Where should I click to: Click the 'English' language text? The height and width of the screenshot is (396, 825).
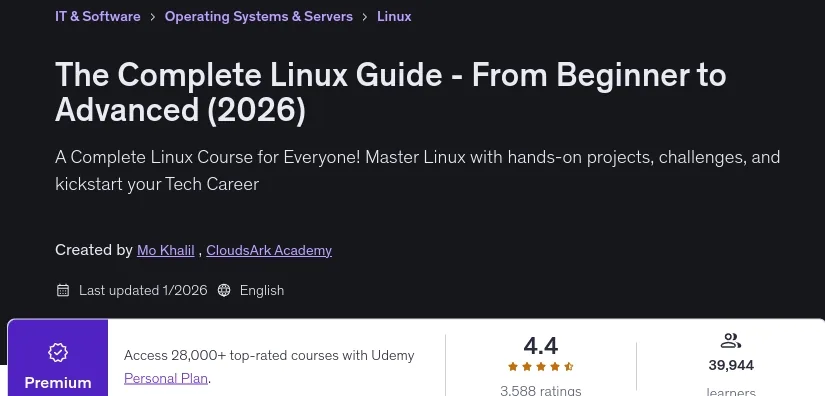[262, 290]
